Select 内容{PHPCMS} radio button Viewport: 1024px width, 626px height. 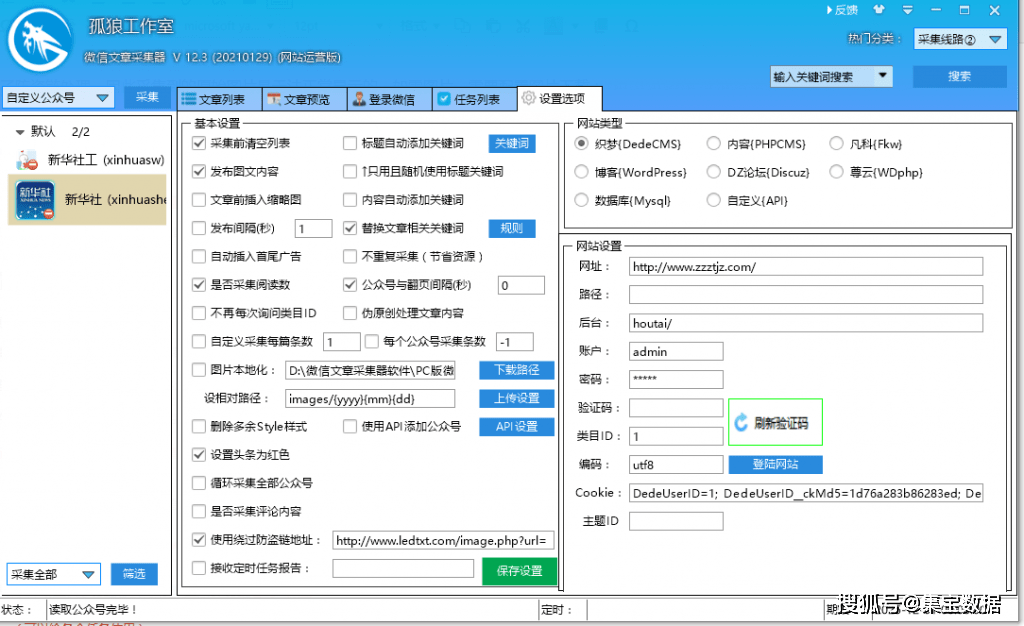click(x=714, y=144)
